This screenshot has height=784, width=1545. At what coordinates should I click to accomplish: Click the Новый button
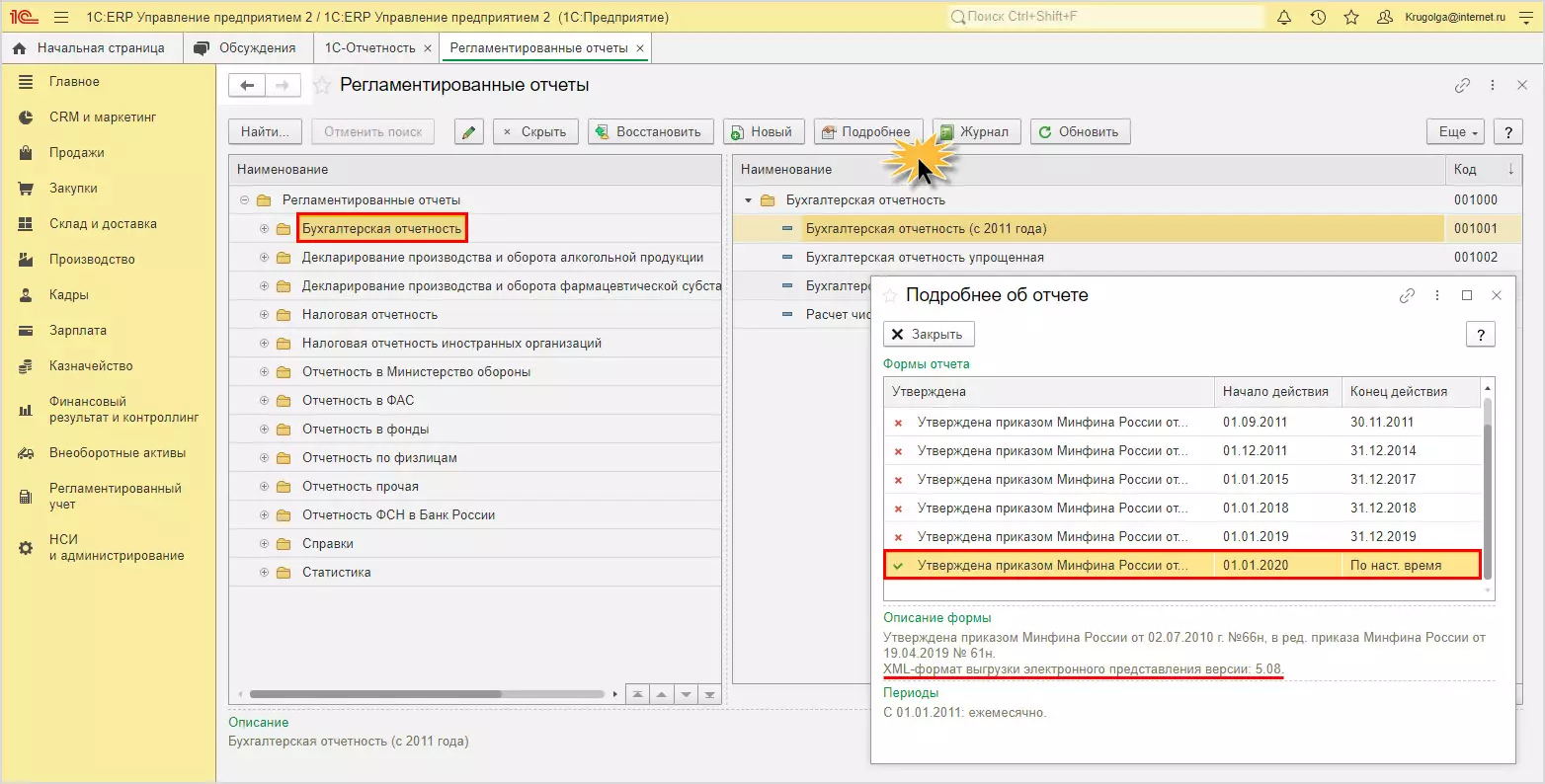point(764,132)
